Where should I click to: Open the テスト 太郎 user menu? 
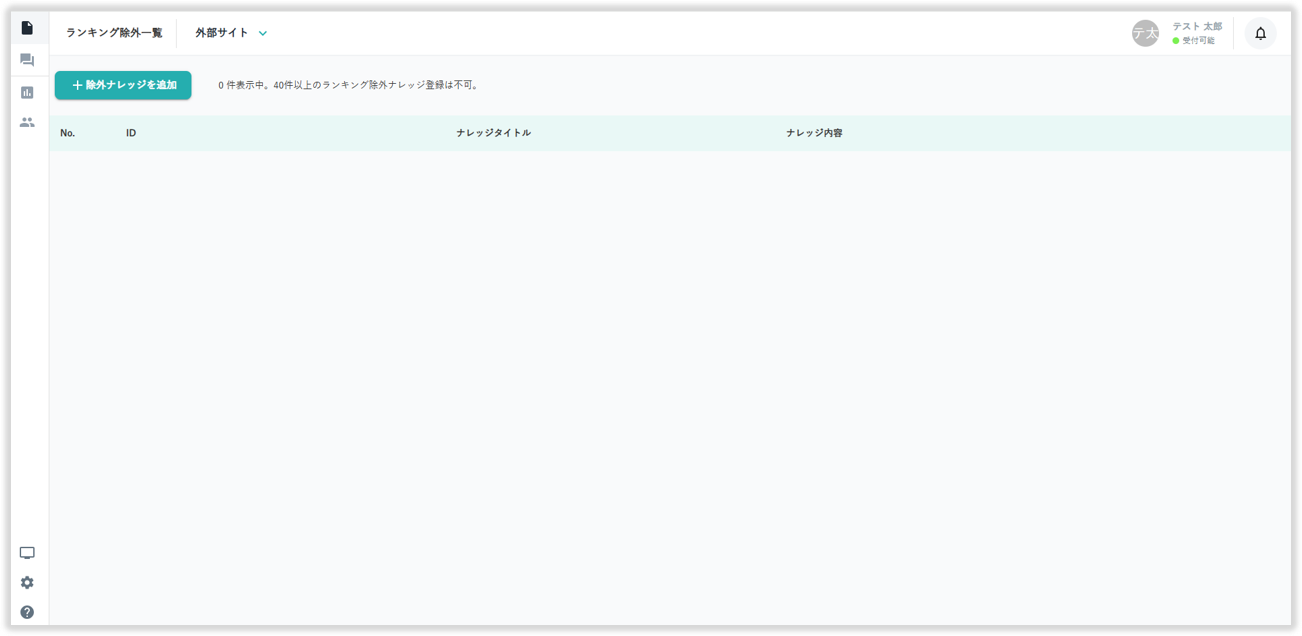point(1197,26)
